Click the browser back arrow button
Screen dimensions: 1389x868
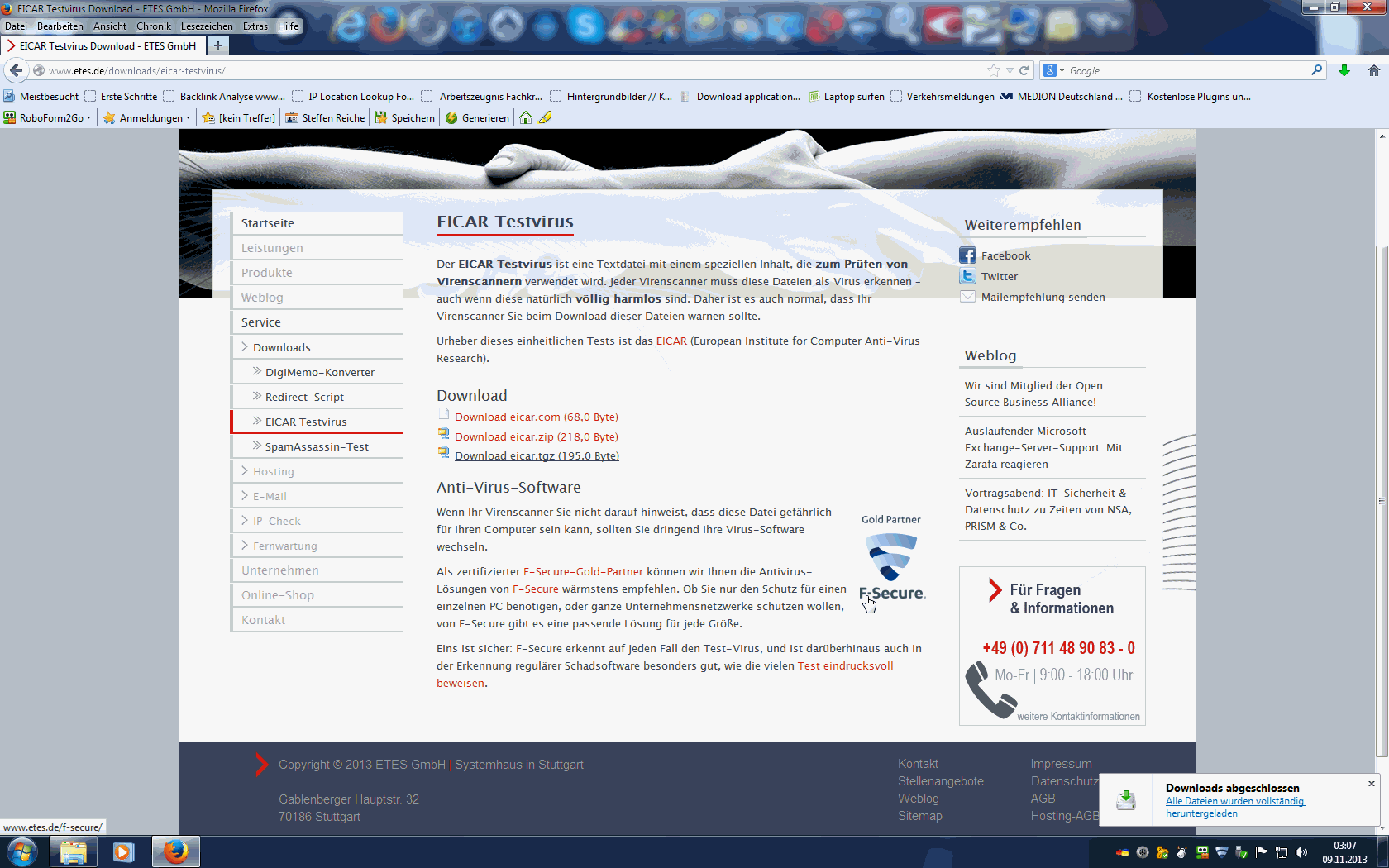(x=17, y=71)
